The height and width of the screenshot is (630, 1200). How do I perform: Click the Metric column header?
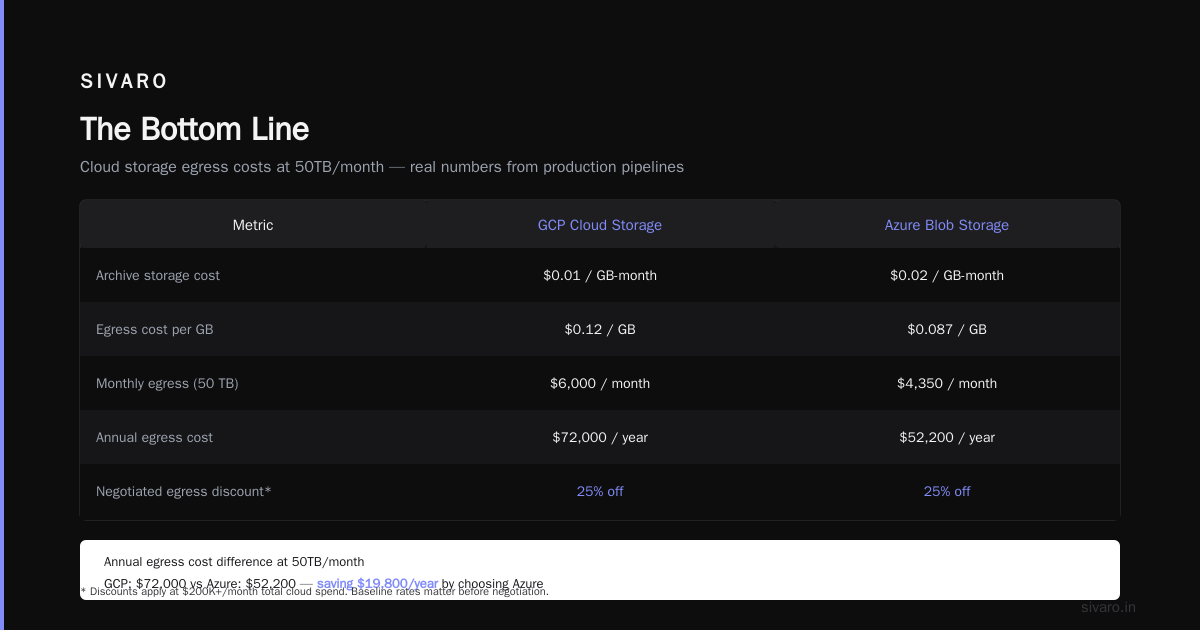[253, 225]
